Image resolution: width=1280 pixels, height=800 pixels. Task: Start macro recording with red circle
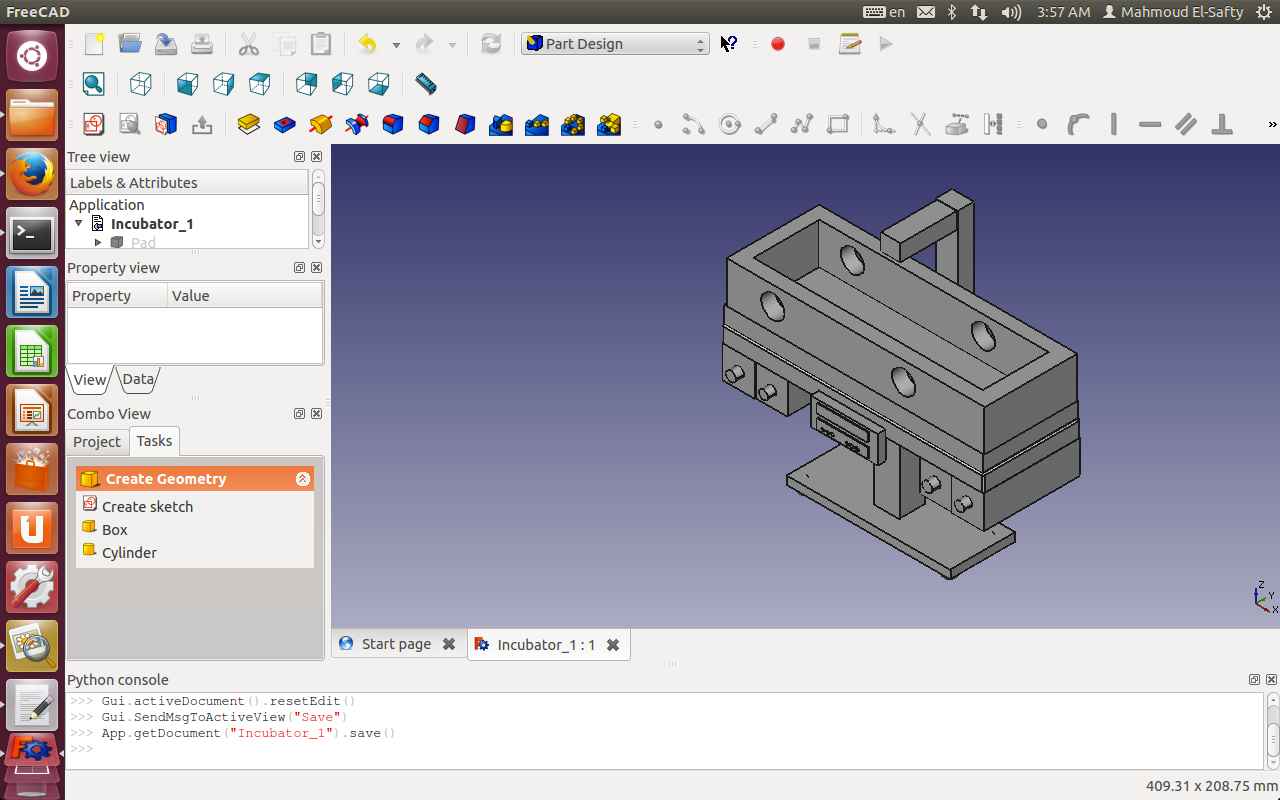pyautogui.click(x=778, y=44)
